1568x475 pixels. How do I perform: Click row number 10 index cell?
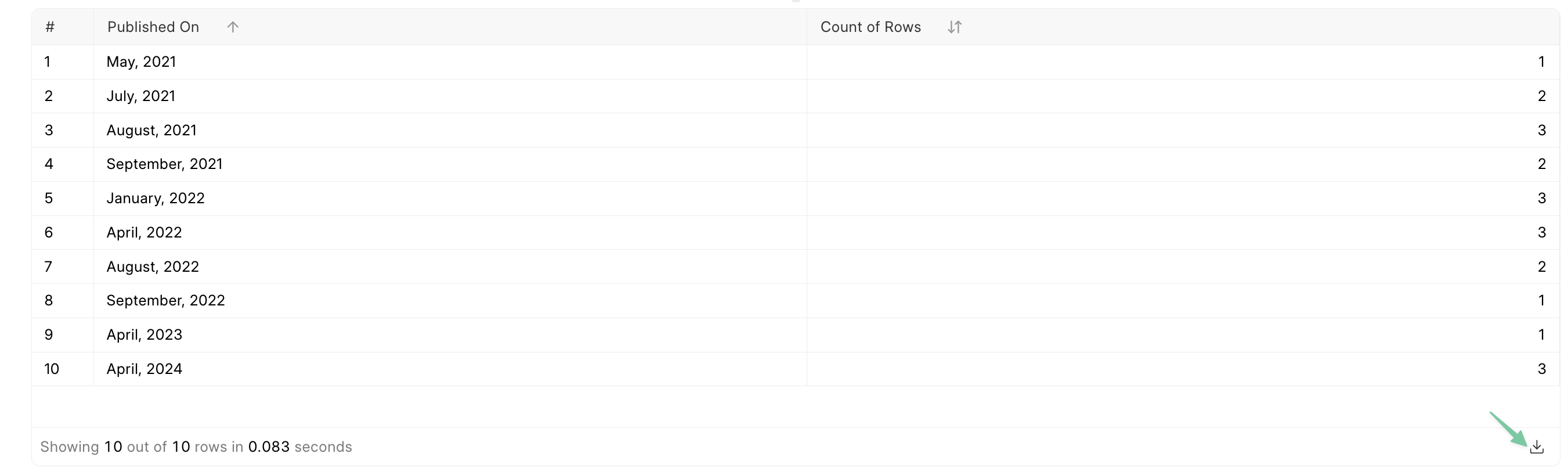point(52,368)
